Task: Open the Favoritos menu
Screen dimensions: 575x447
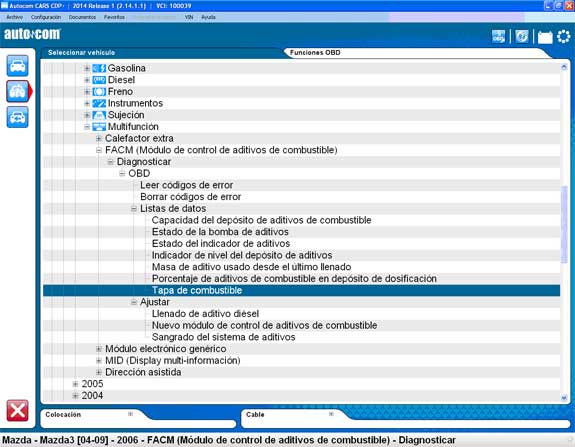Action: point(114,17)
